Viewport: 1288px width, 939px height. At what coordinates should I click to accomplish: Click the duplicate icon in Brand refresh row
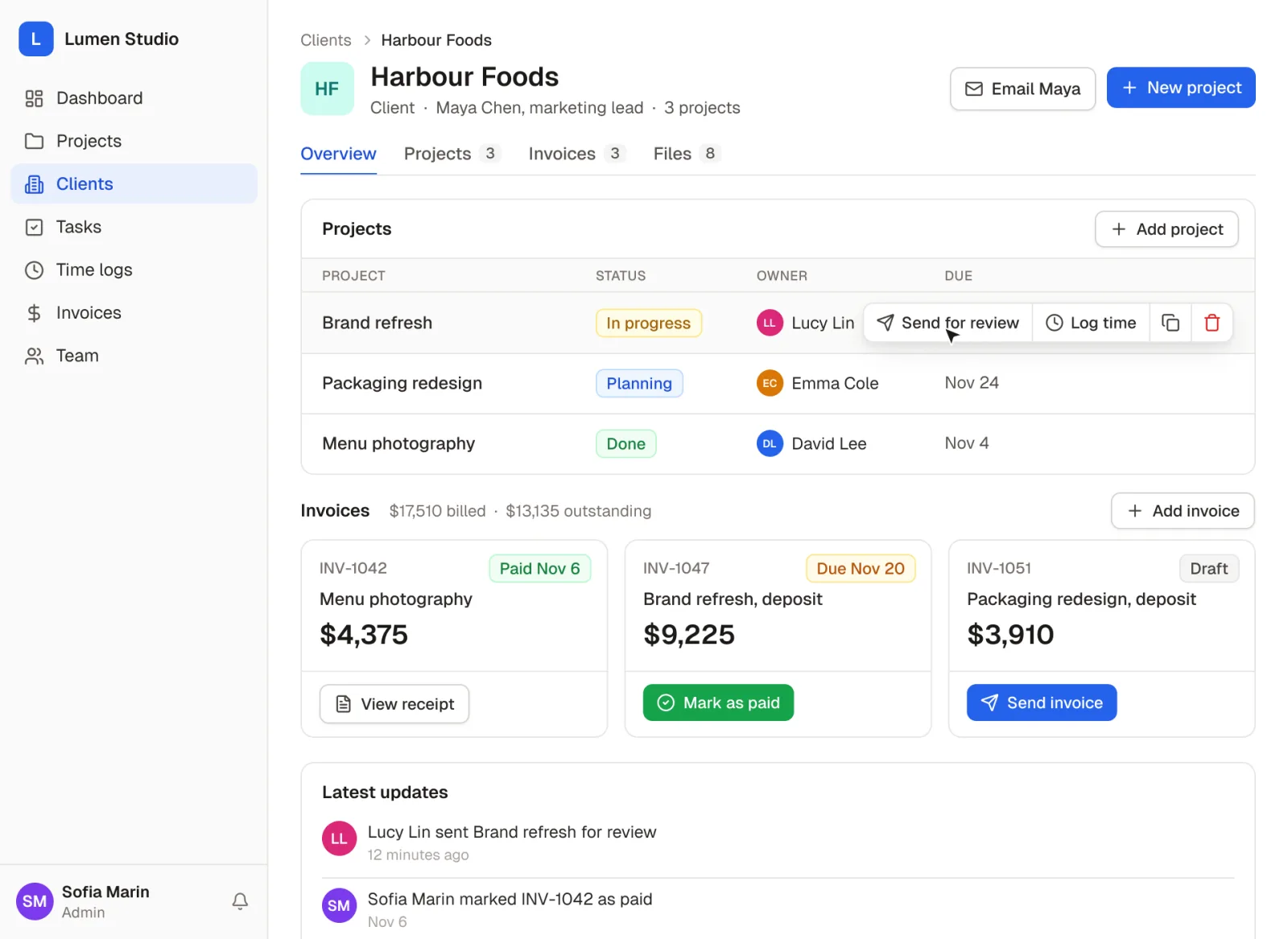(1170, 323)
